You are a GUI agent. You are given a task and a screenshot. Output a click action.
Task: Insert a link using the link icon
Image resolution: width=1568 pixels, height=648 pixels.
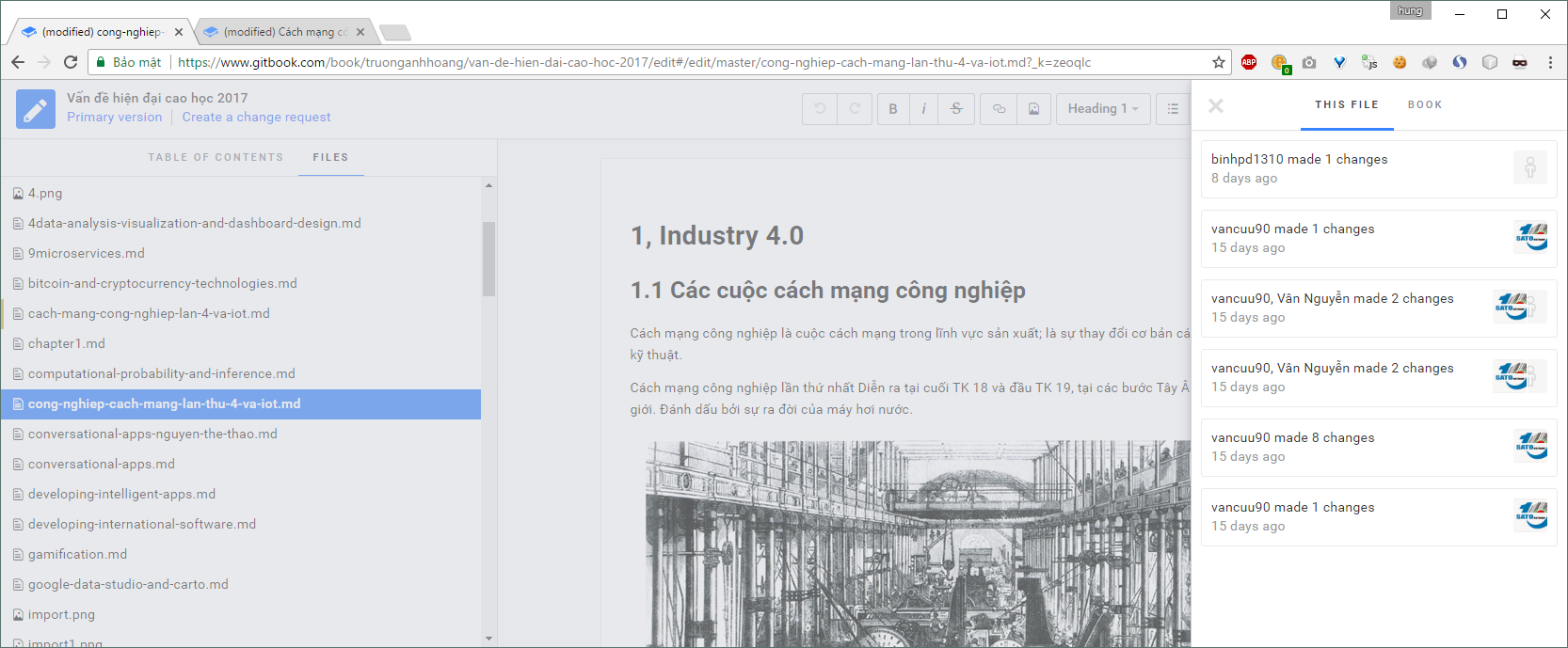[999, 109]
